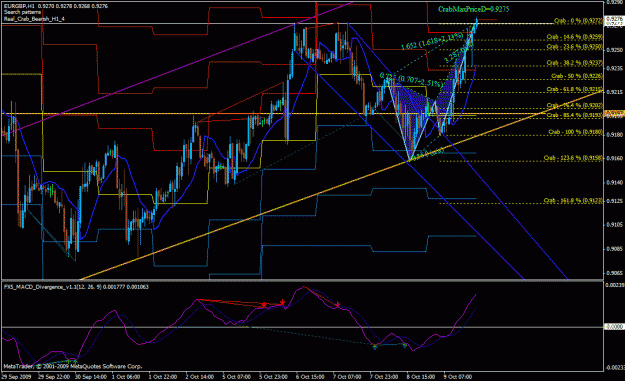Screen dimensions: 625x381
Task: Click the 5 Oct 07:00 time axis label
Action: tap(236, 377)
